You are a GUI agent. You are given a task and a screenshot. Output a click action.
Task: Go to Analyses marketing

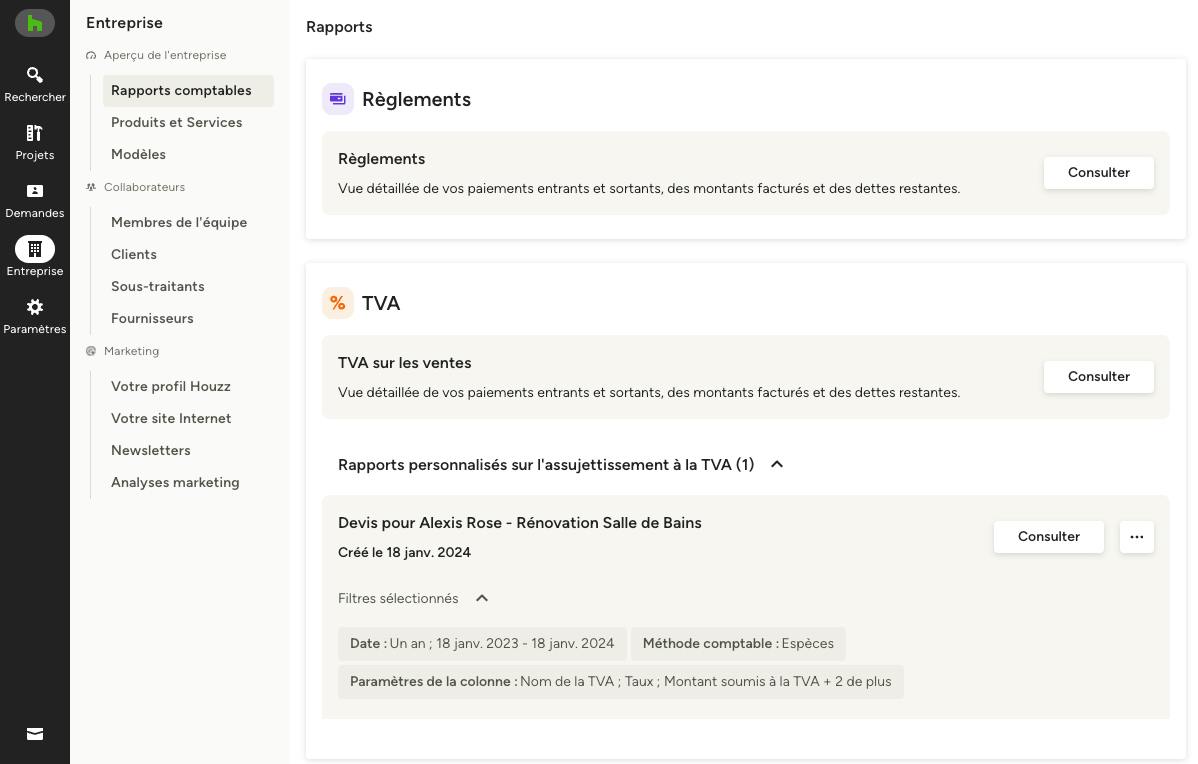pyautogui.click(x=175, y=482)
